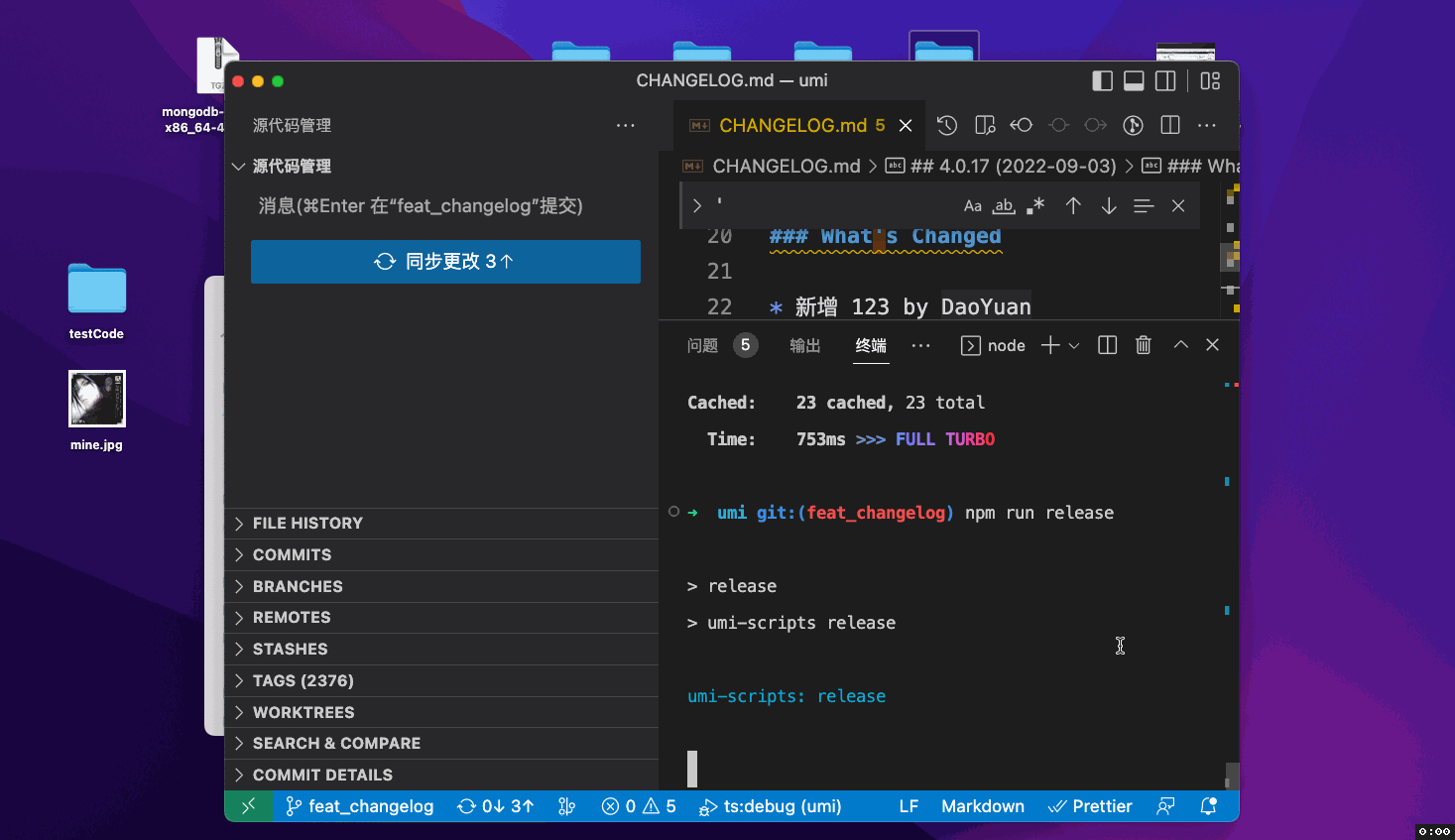
Task: Split the terminal
Action: pos(1108,345)
